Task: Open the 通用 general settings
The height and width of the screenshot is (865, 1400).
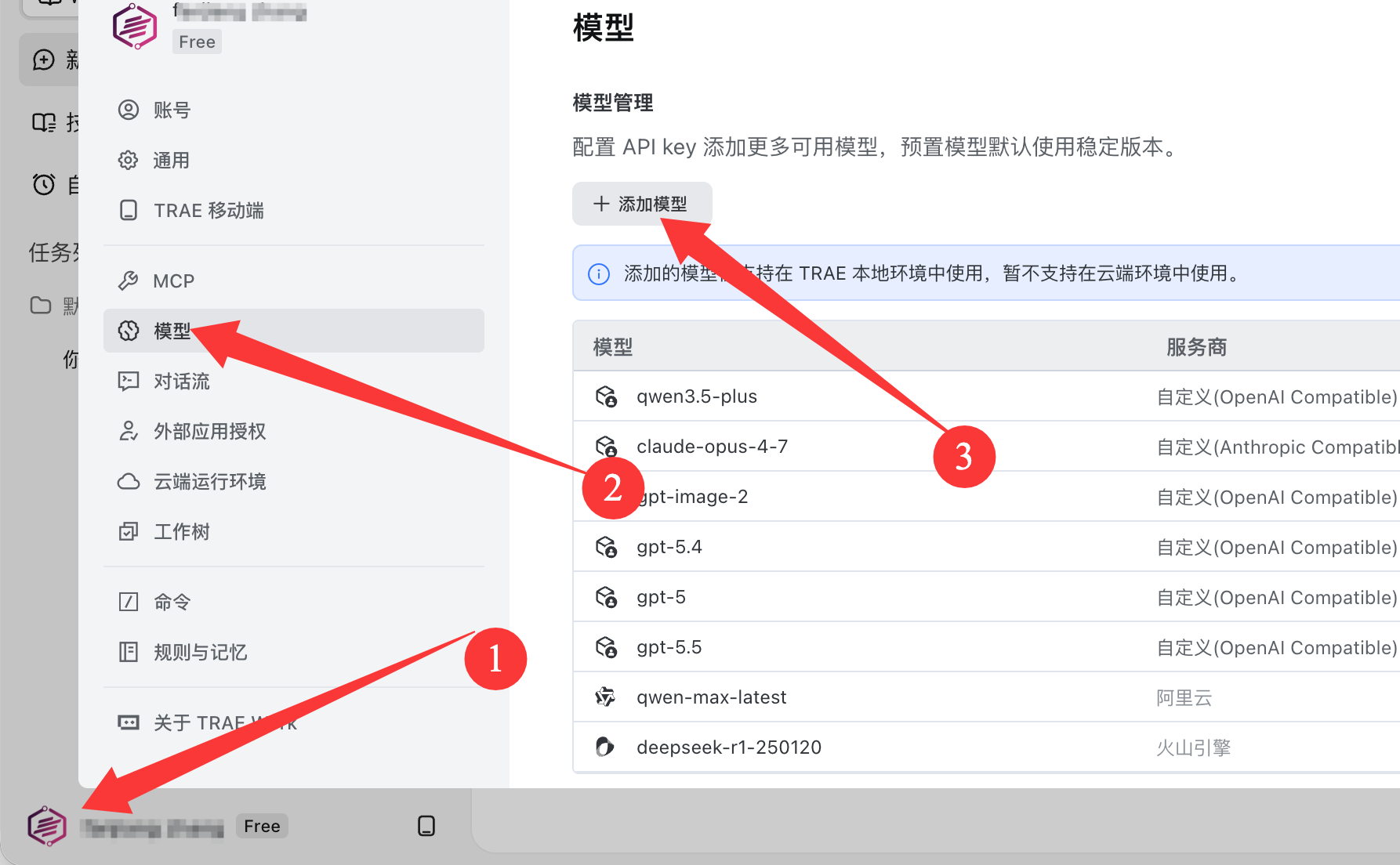Action: point(294,161)
